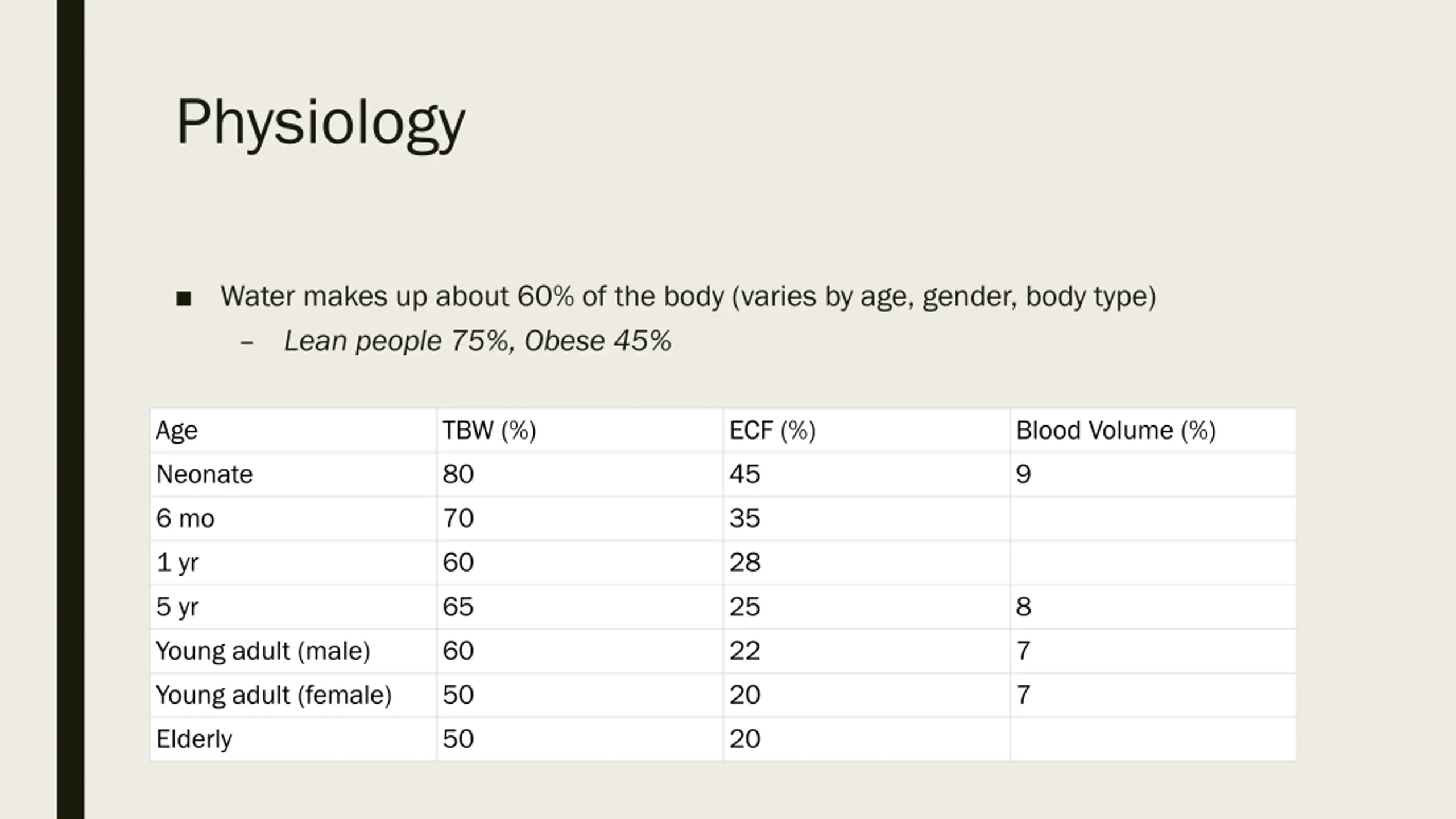This screenshot has height=819, width=1456.
Task: Select the square bullet marker before Water
Action: coord(184,298)
